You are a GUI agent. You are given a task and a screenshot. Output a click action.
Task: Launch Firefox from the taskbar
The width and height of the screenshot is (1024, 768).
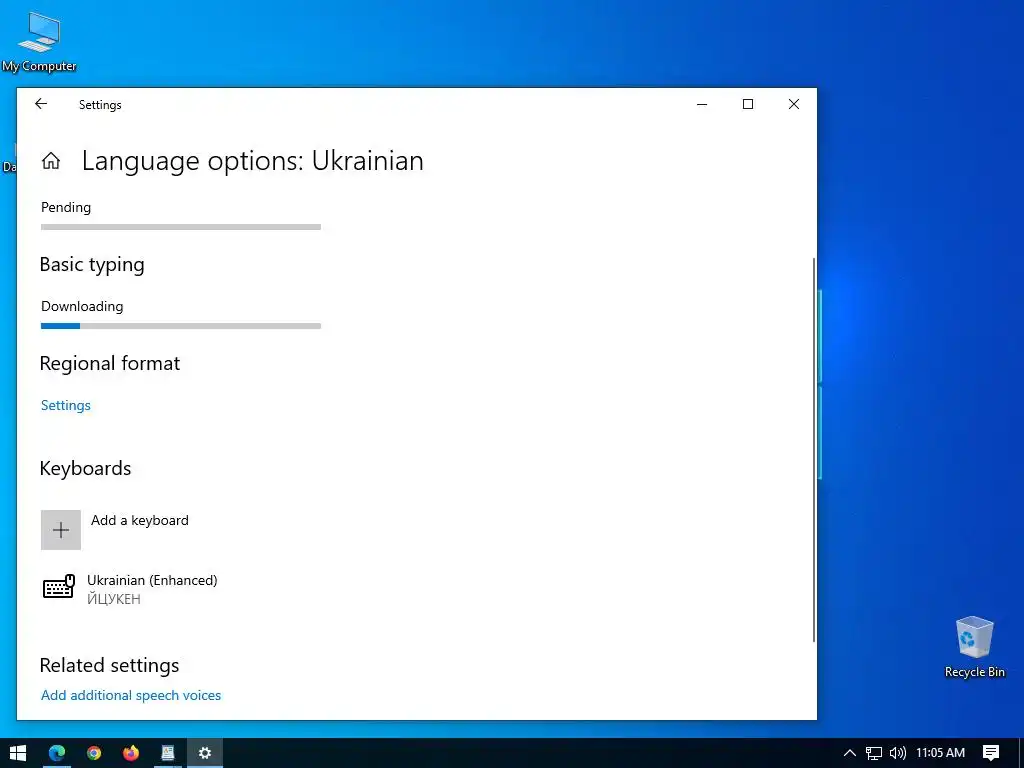point(131,753)
